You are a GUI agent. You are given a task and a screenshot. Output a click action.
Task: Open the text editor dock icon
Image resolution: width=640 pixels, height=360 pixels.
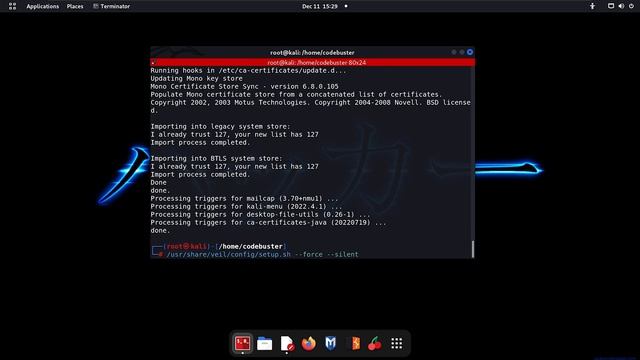click(287, 344)
